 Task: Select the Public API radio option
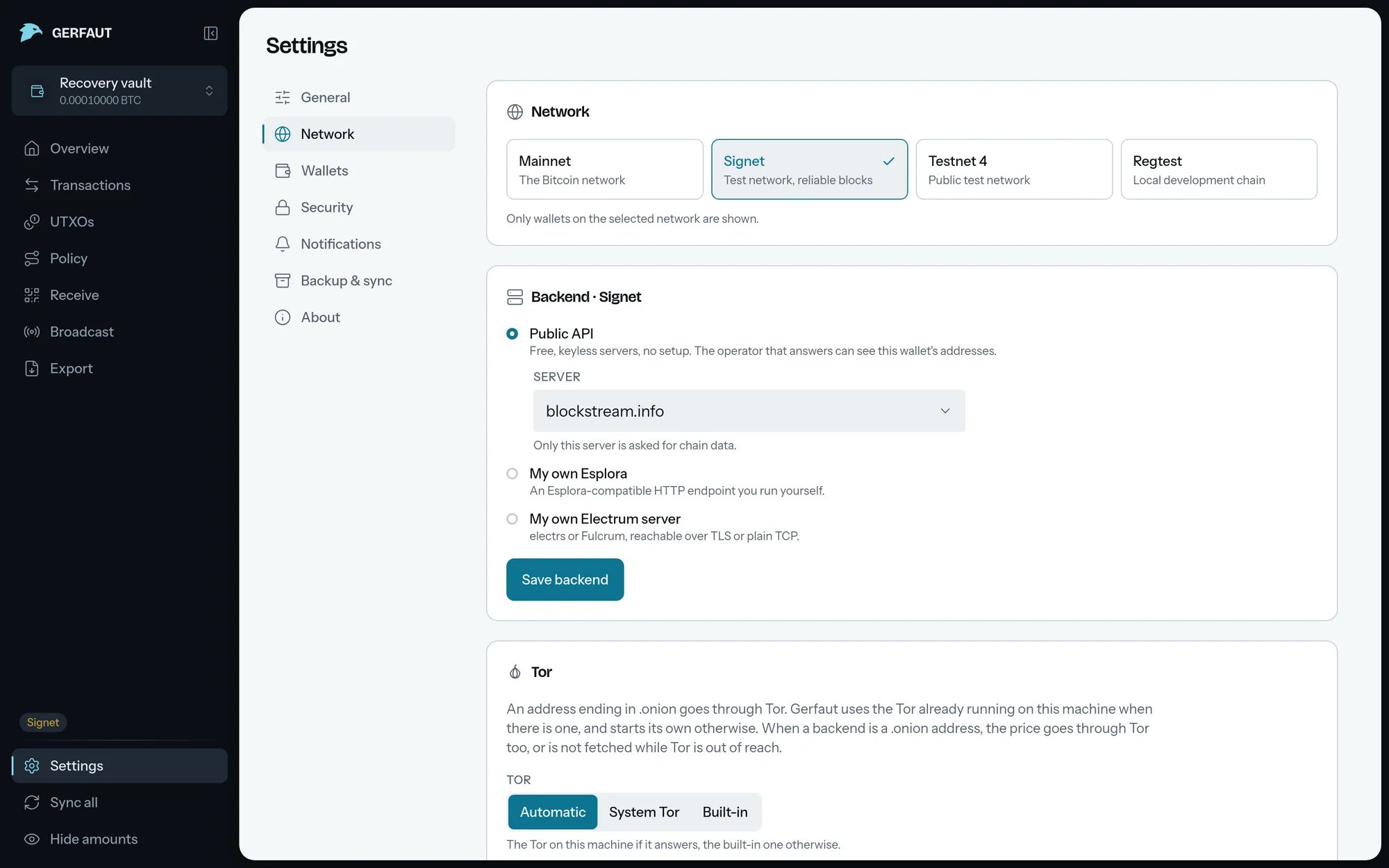(512, 334)
